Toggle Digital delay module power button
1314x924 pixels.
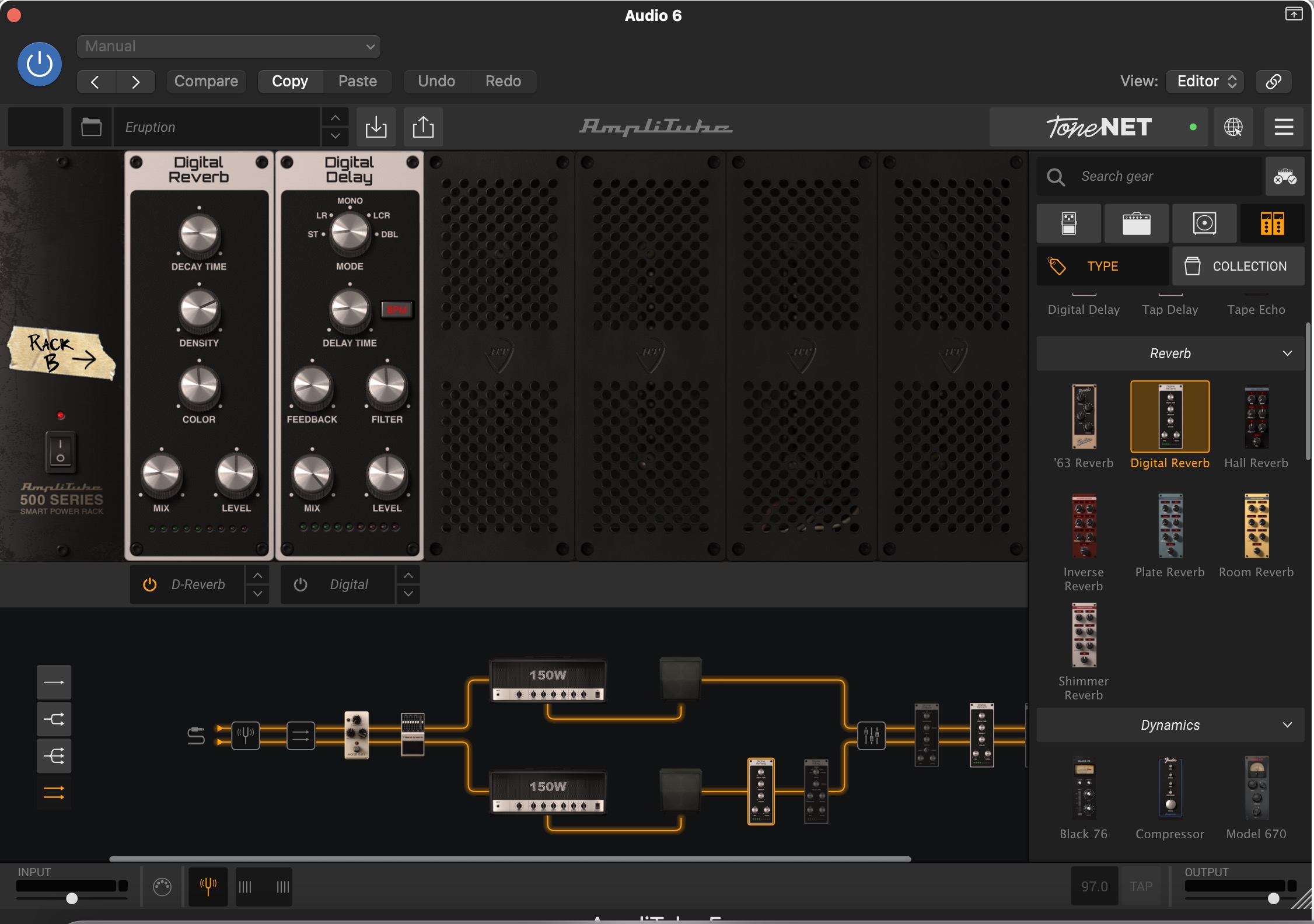[300, 584]
